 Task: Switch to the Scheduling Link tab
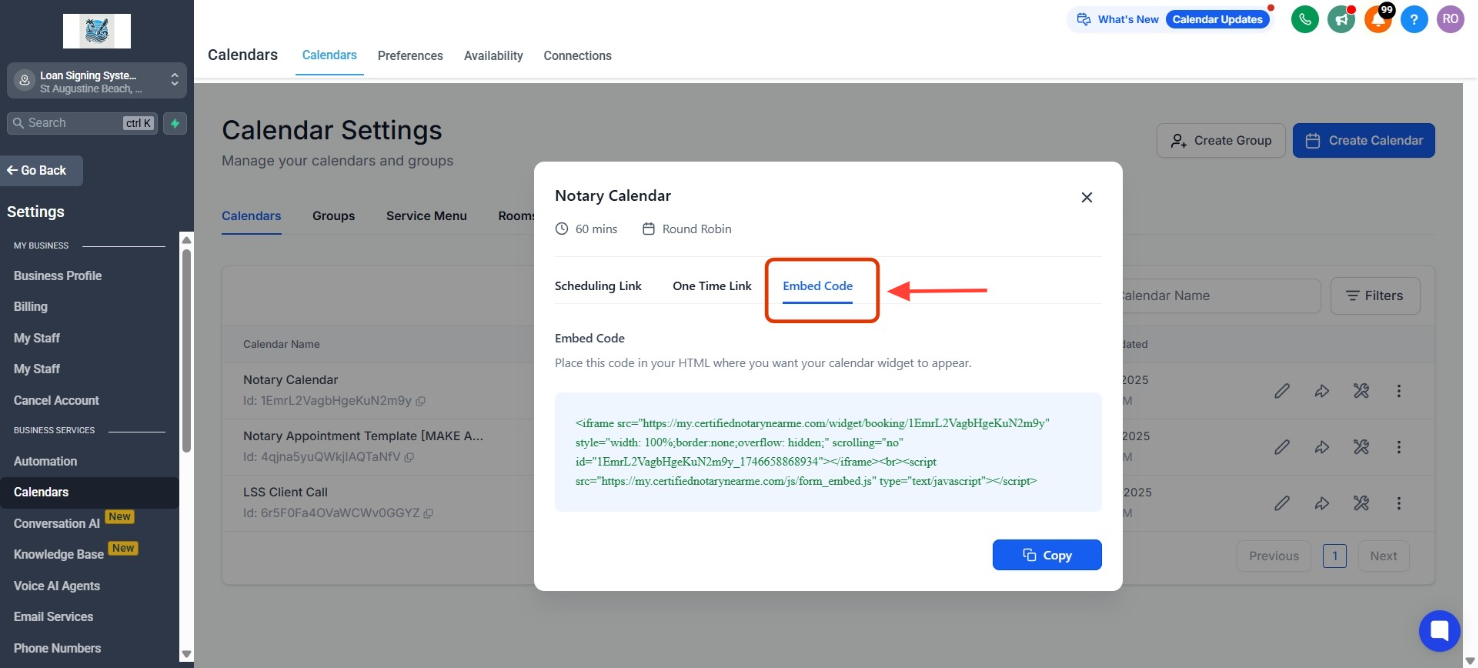click(598, 286)
